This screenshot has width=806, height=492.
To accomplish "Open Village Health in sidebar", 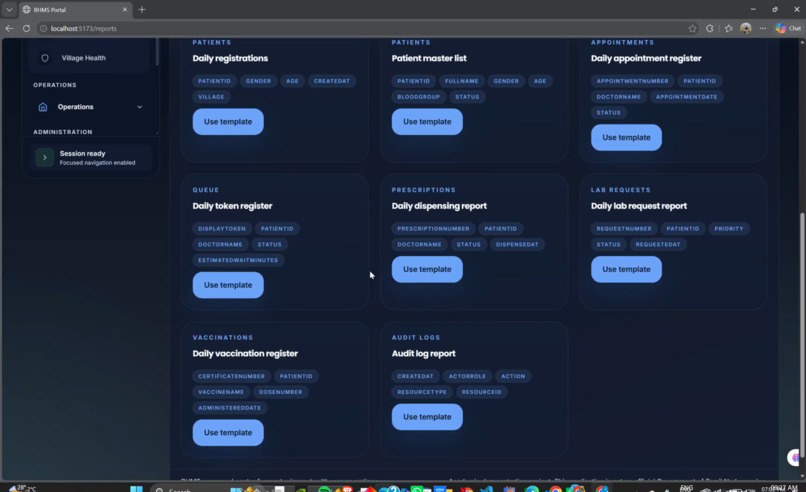I will tap(91, 58).
